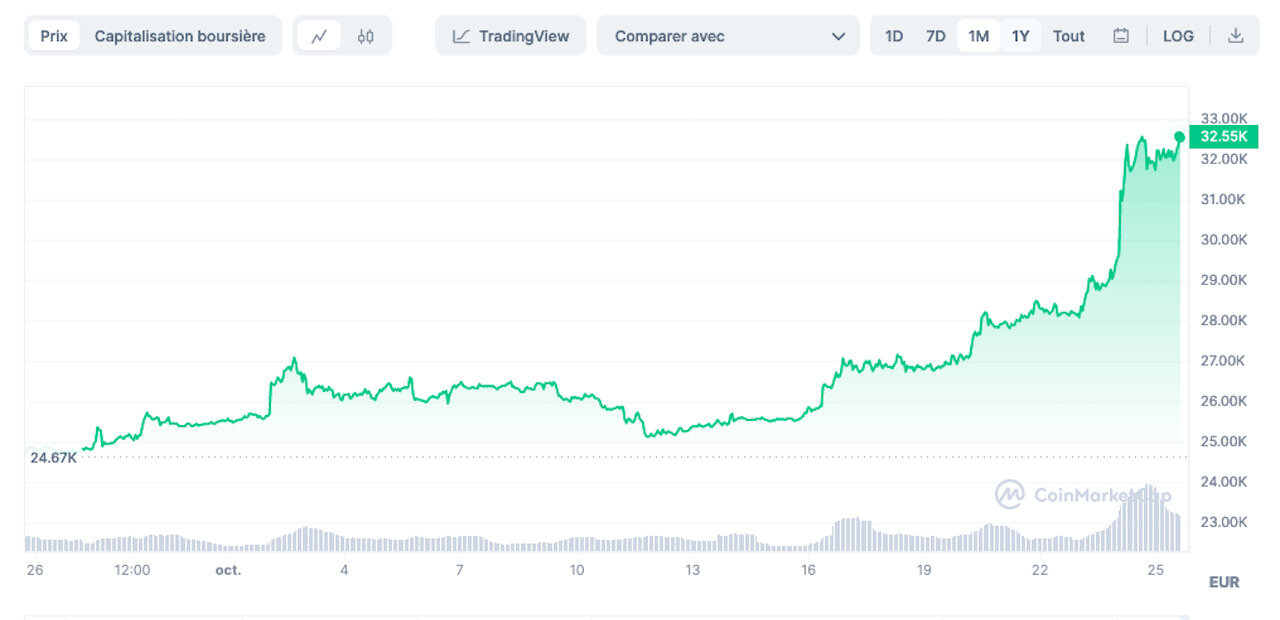Select the 1Y time range
The height and width of the screenshot is (620, 1280).
click(x=1020, y=36)
